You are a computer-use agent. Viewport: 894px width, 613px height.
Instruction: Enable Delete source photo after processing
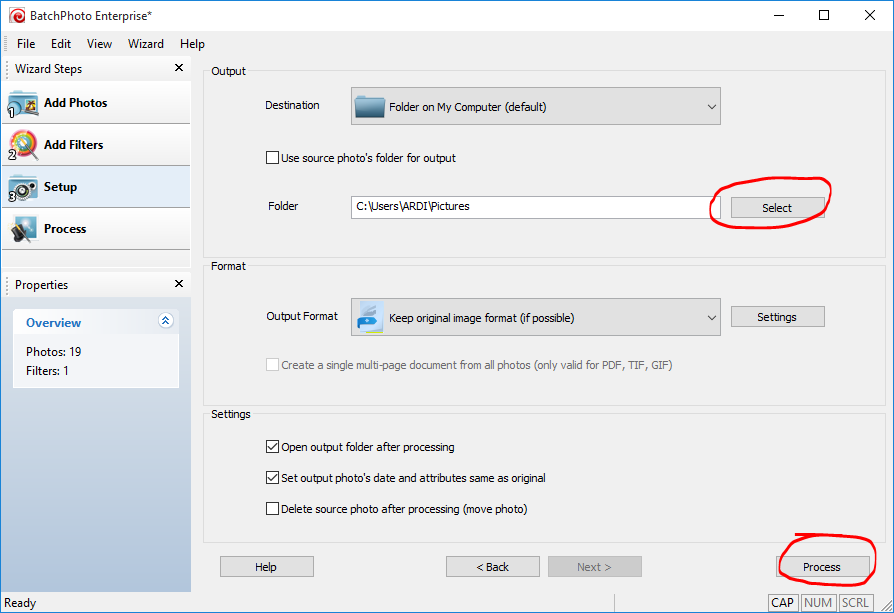273,508
